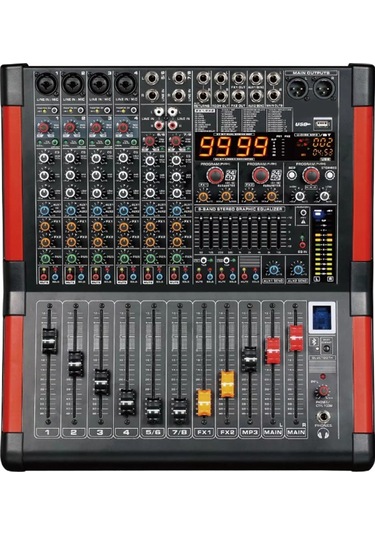Click the channel 4 XLR combo input jack
This screenshot has width=375, height=535.
tap(126, 84)
